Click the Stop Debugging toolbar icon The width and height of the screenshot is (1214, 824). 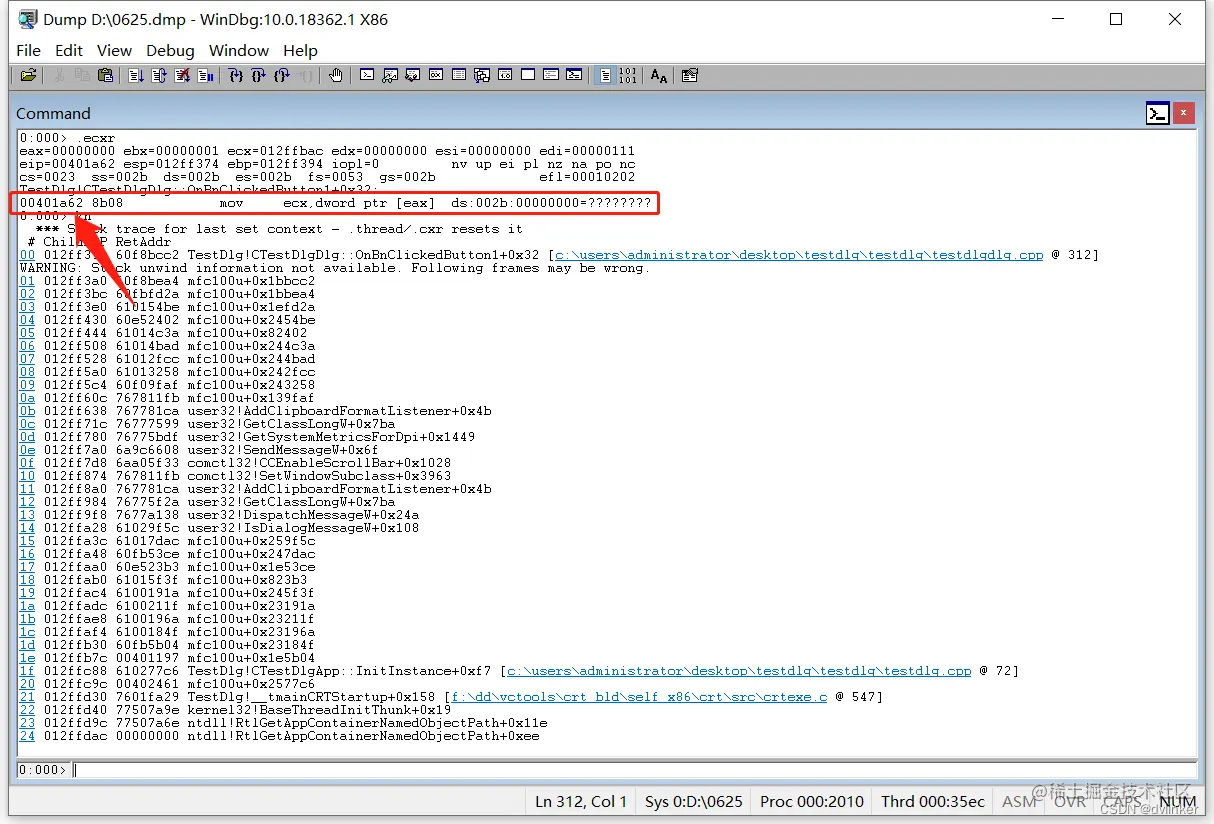(x=182, y=75)
